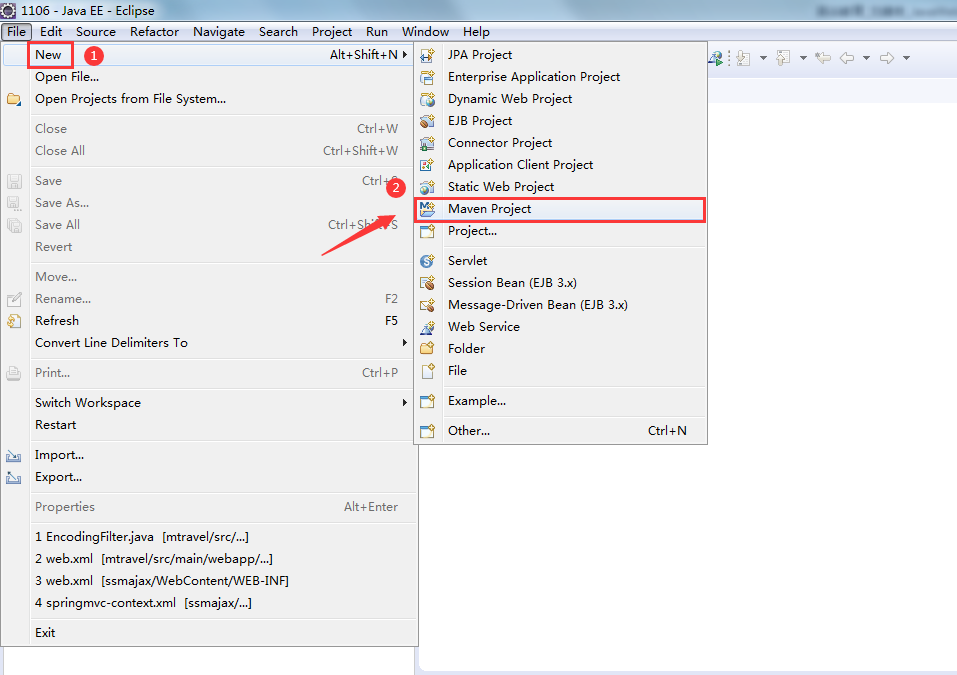957x675 pixels.
Task: Open the Next Annotation dropdown arrow
Action: coord(763,58)
